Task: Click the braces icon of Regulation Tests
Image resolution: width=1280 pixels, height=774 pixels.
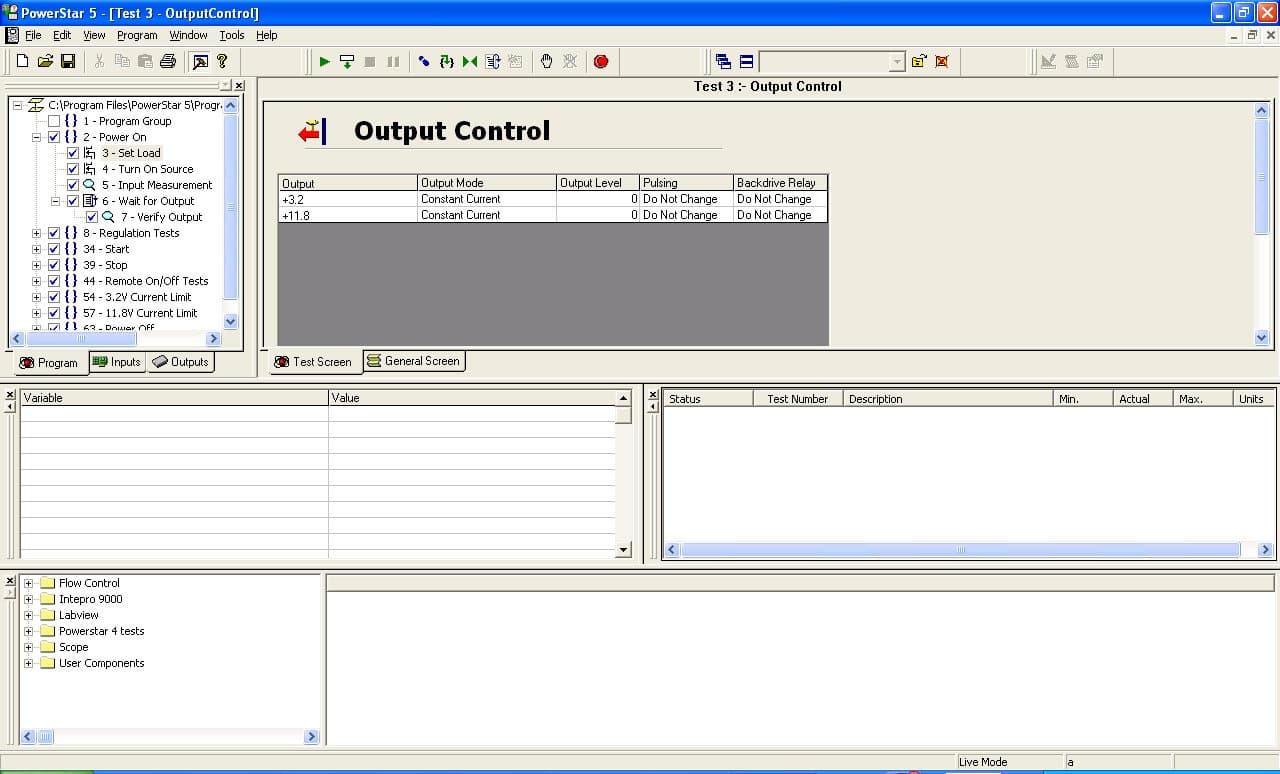Action: [x=71, y=233]
